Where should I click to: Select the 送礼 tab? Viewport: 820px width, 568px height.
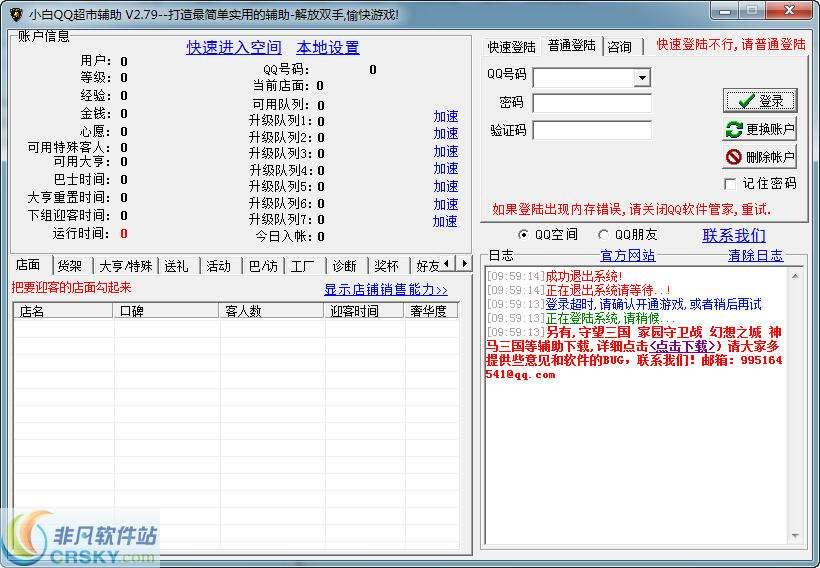(177, 266)
